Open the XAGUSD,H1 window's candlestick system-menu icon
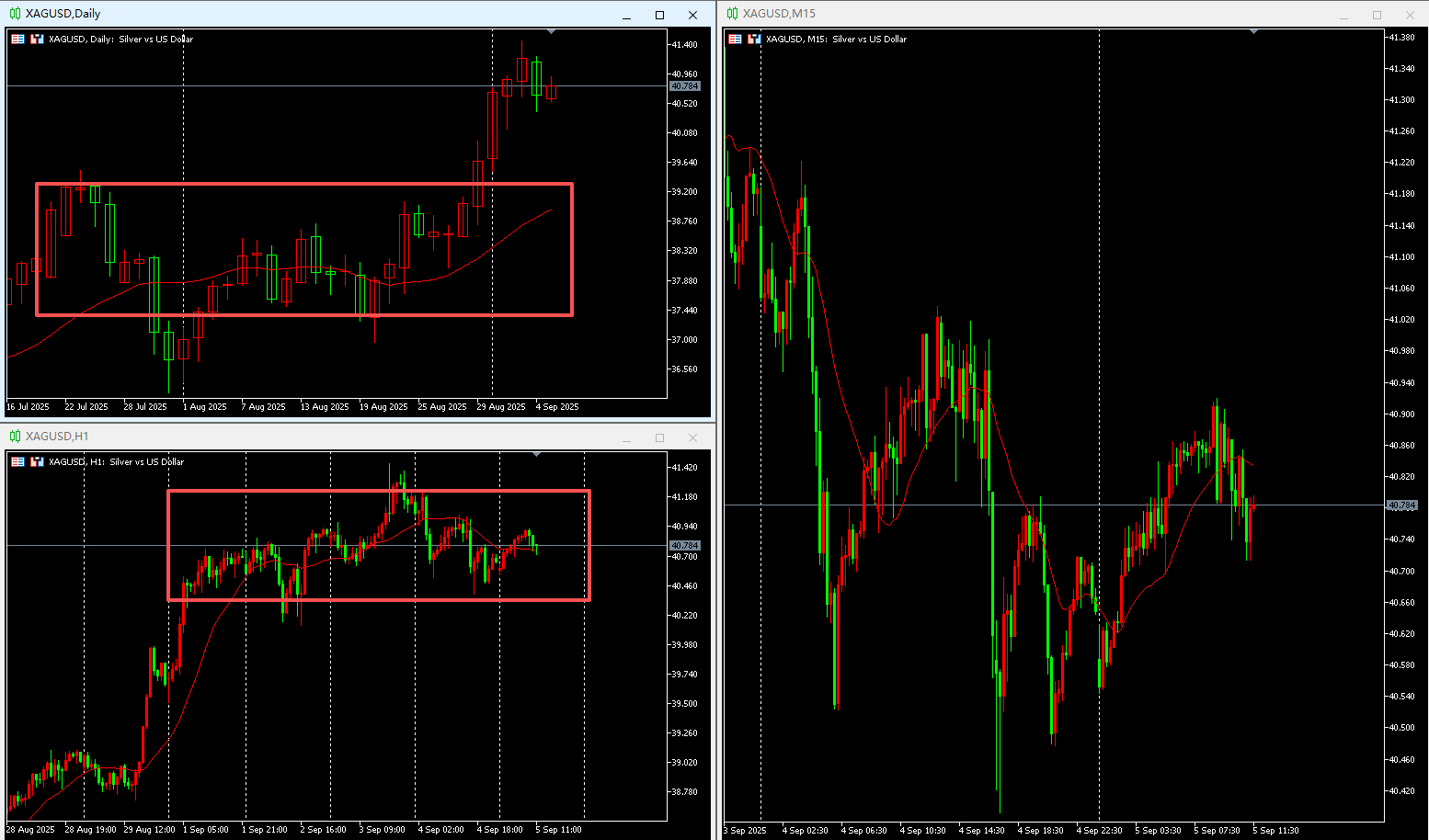 coord(15,437)
